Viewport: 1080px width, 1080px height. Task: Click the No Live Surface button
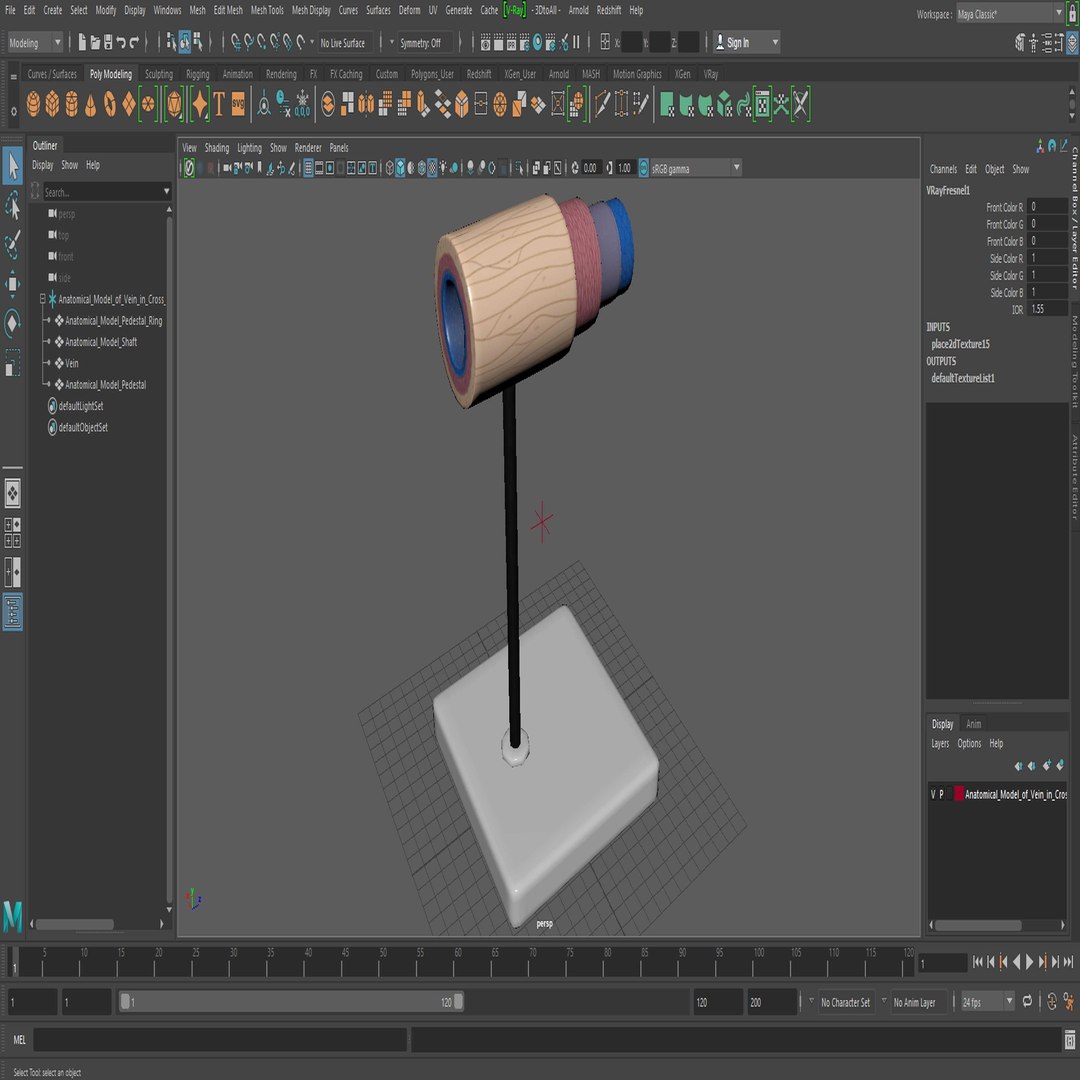coord(346,43)
